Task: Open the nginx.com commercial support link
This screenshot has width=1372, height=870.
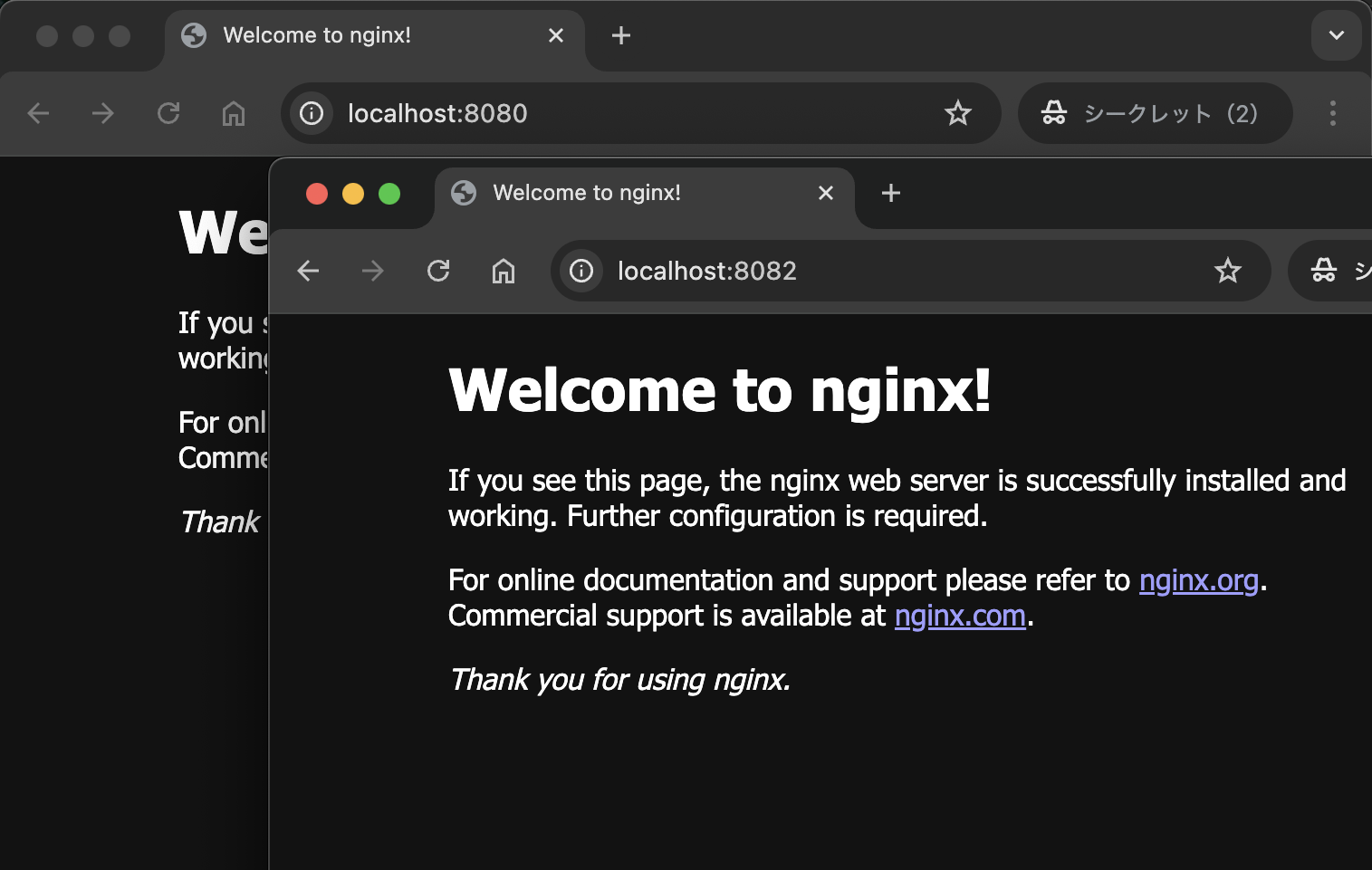Action: pos(959,617)
